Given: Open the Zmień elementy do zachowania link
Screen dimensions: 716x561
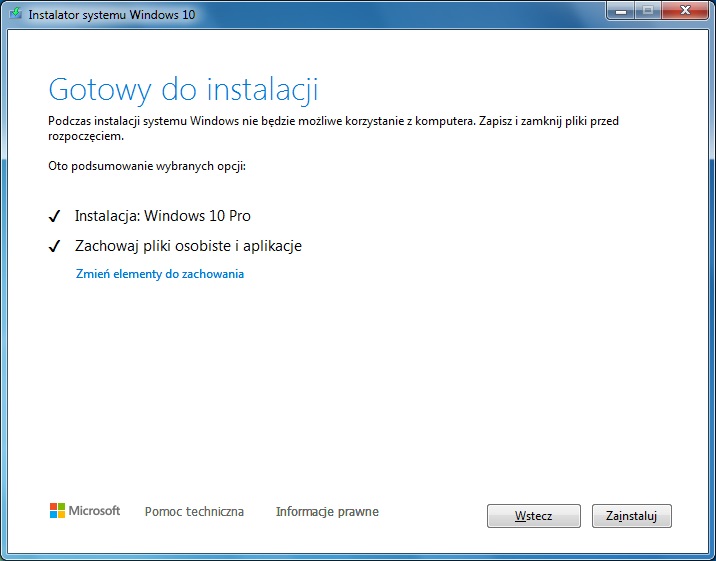Looking at the screenshot, I should point(160,274).
